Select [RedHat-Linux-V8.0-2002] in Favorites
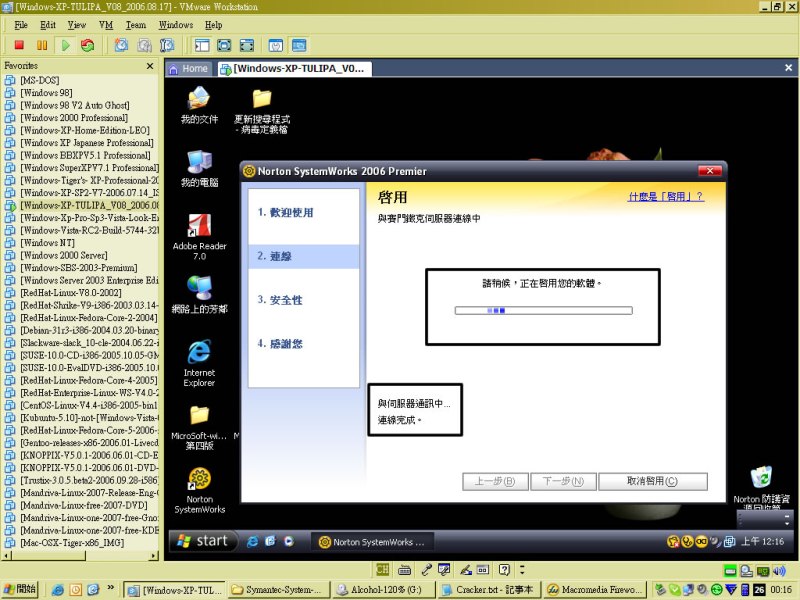Image resolution: width=800 pixels, height=600 pixels. click(70, 293)
